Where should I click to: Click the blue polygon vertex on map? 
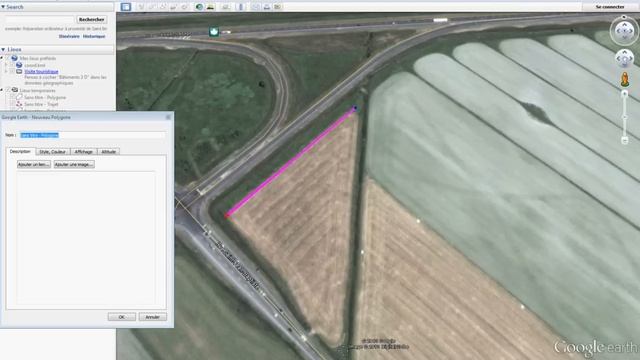click(355, 108)
